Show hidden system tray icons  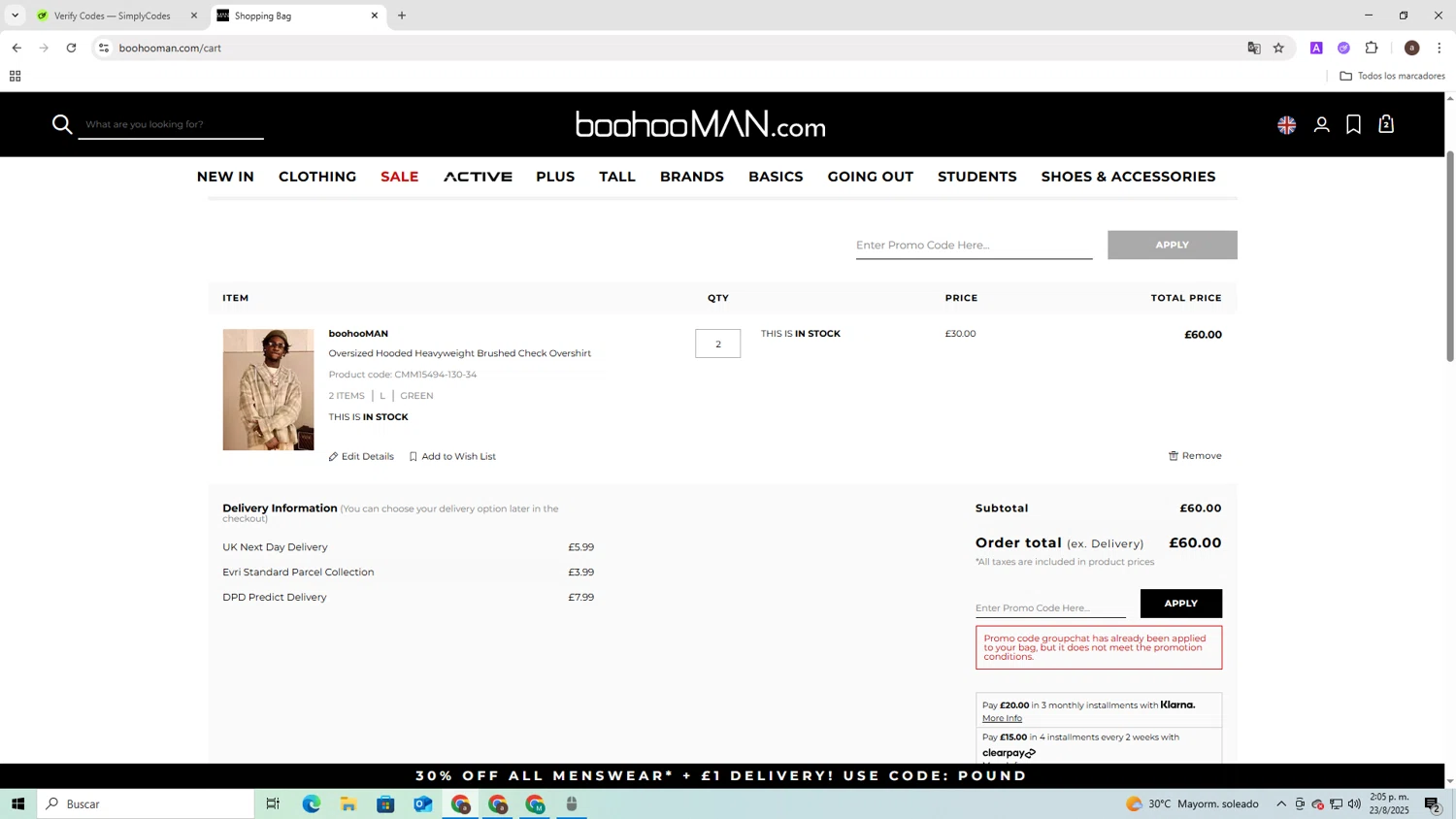pos(1280,803)
